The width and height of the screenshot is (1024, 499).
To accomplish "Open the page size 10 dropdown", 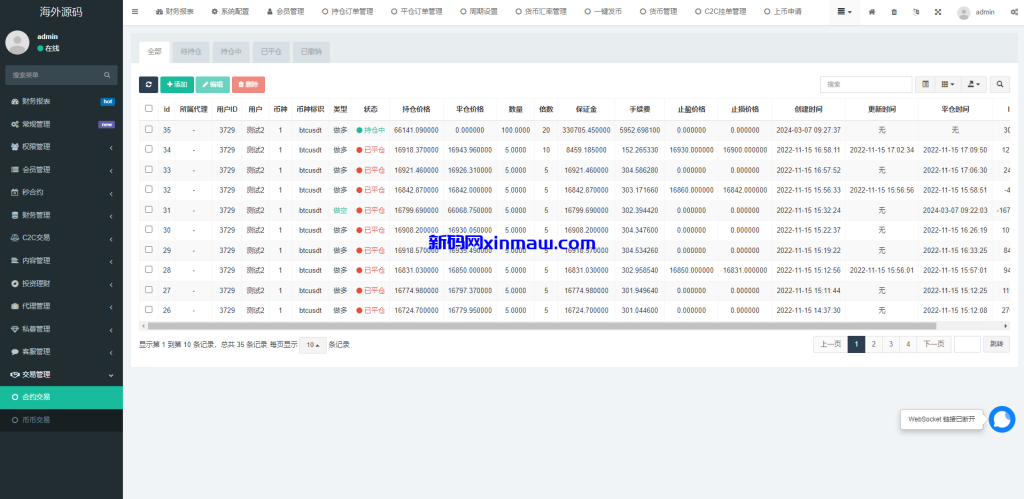I will pos(313,345).
